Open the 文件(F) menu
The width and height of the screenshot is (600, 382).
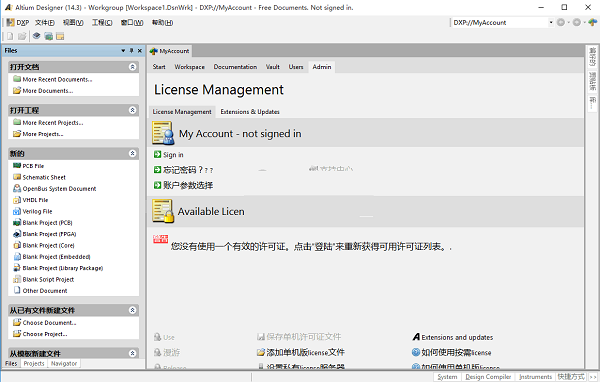(45, 23)
